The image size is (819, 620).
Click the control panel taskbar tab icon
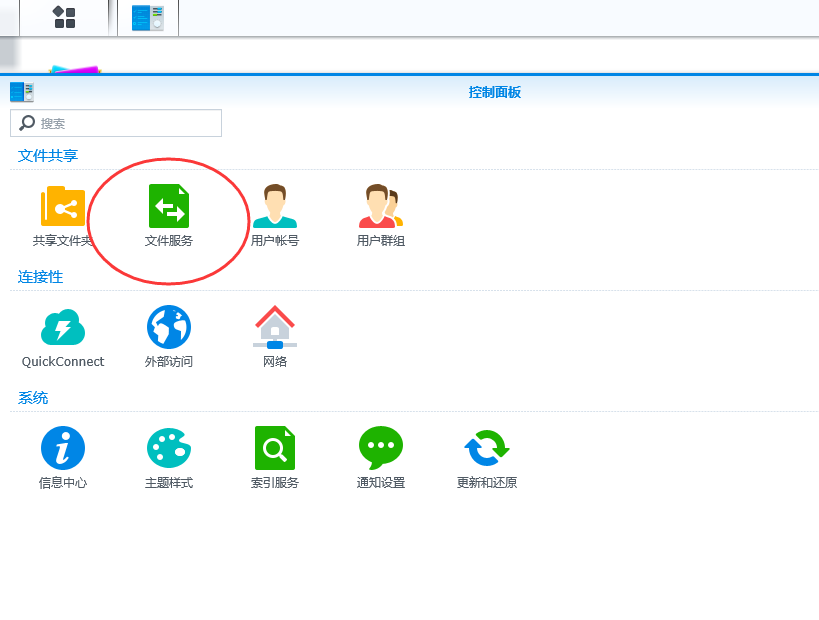click(x=148, y=18)
